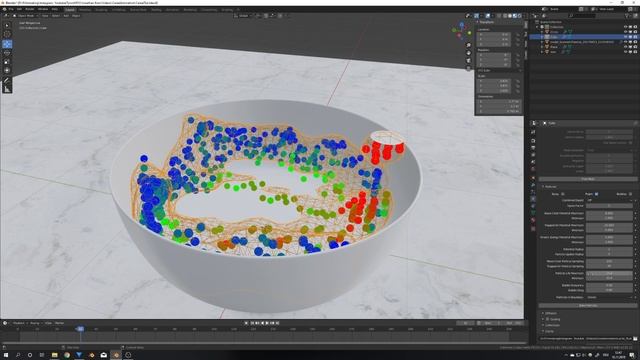Expand the Diffusion panel
Image resolution: width=640 pixels, height=360 pixels.
click(x=543, y=313)
